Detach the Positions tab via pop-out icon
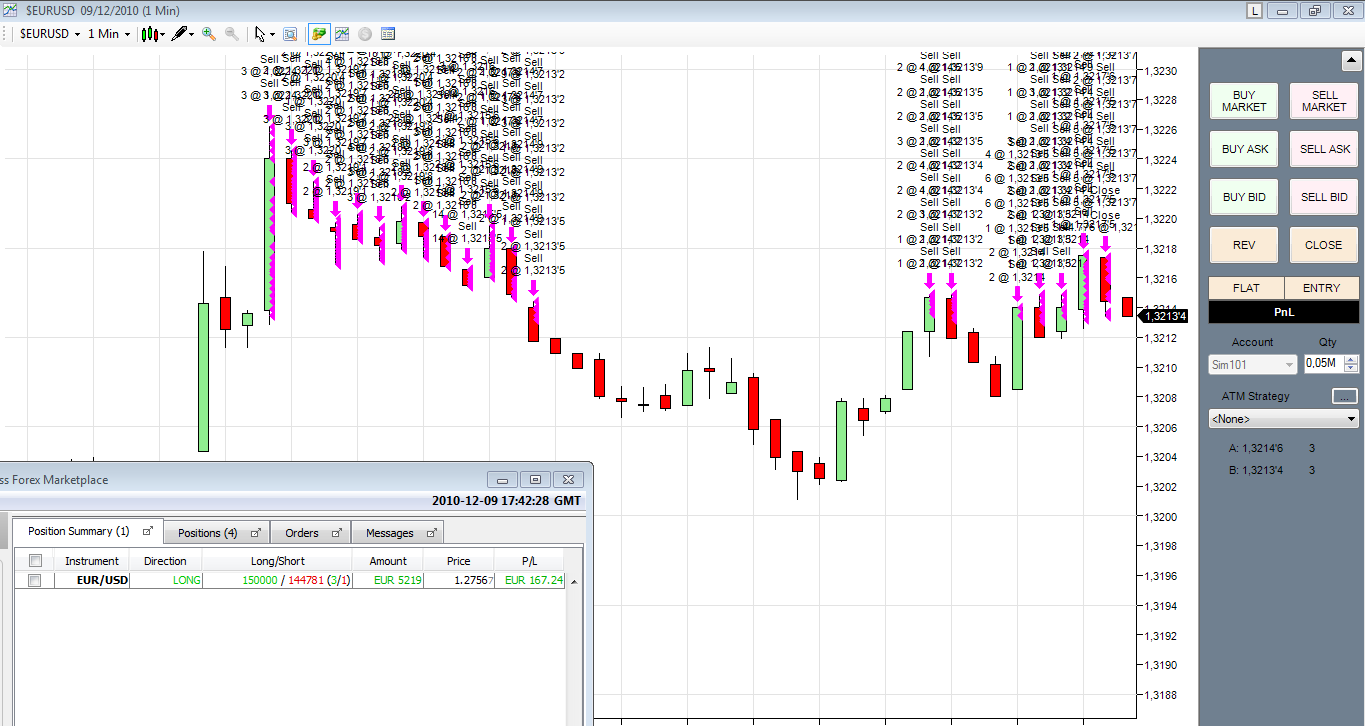 coord(254,532)
